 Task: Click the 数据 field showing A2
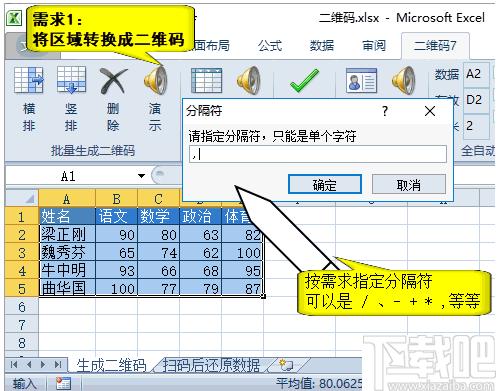(476, 74)
